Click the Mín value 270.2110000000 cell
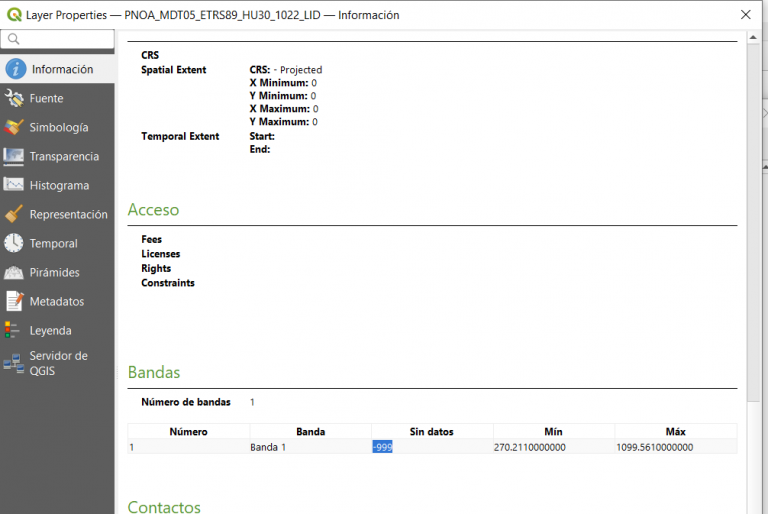768x514 pixels. coord(529,447)
